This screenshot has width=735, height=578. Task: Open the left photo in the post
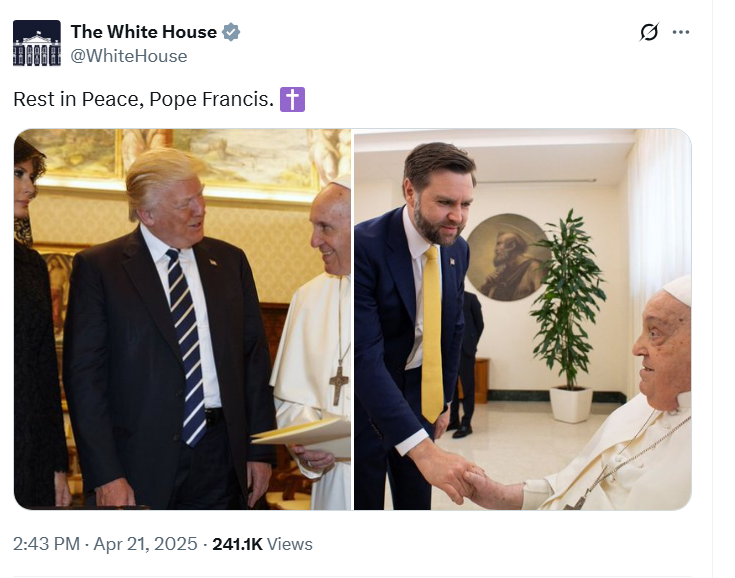click(x=182, y=320)
